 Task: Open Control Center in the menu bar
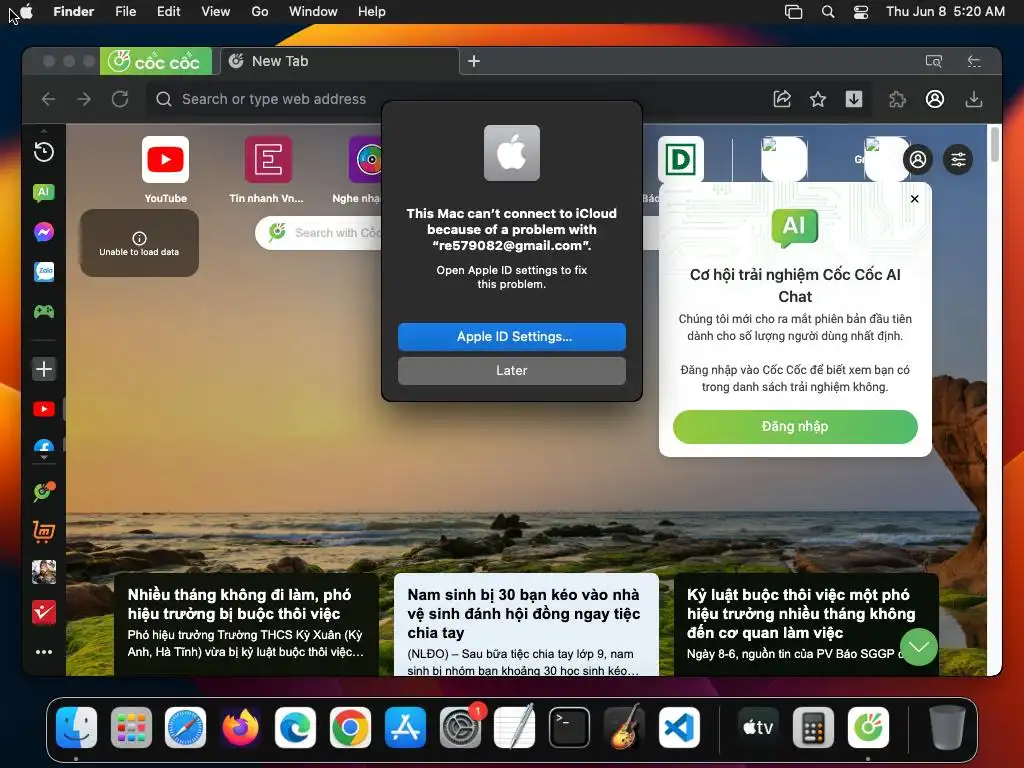pyautogui.click(x=861, y=12)
